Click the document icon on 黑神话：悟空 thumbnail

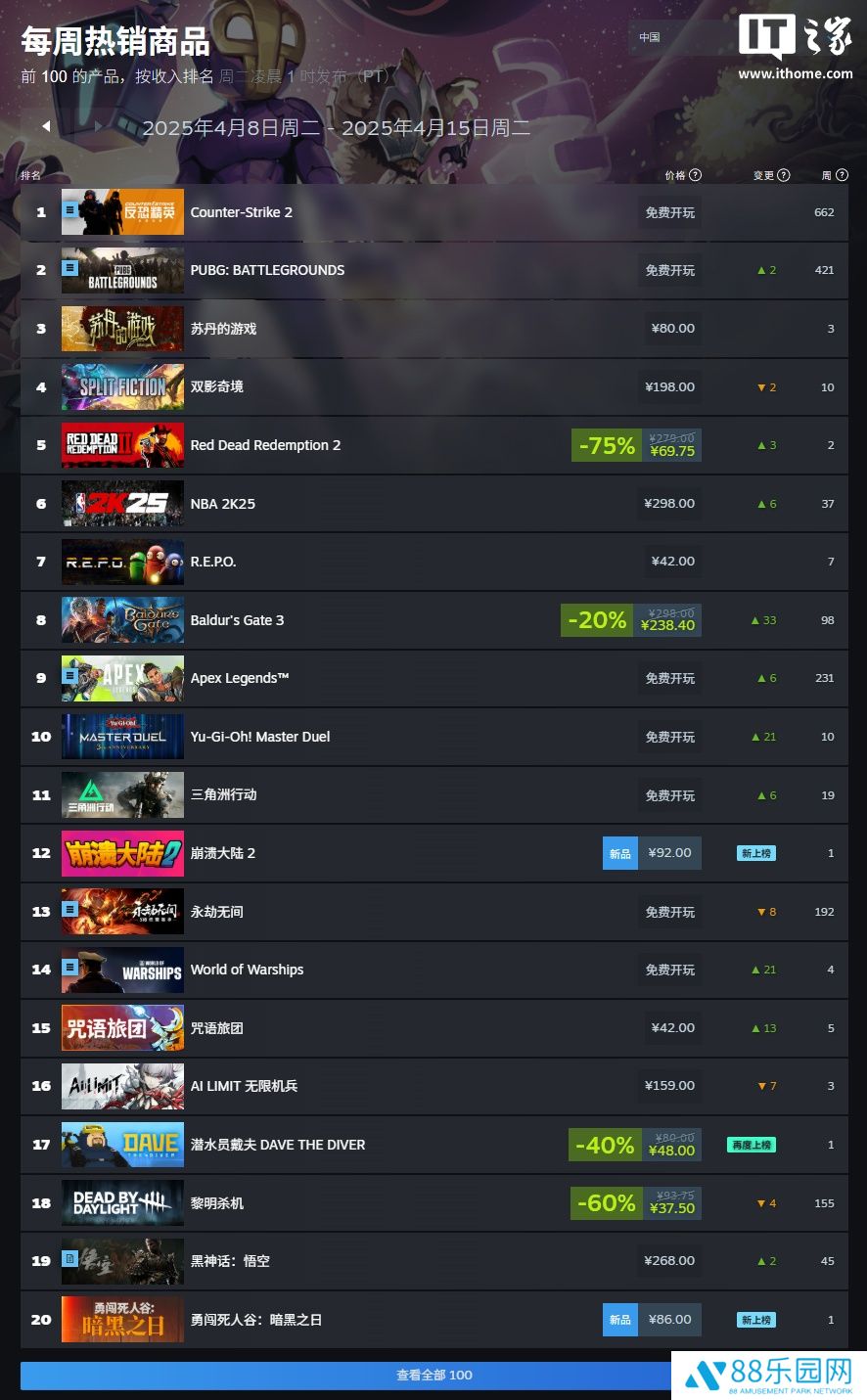pyautogui.click(x=69, y=1258)
